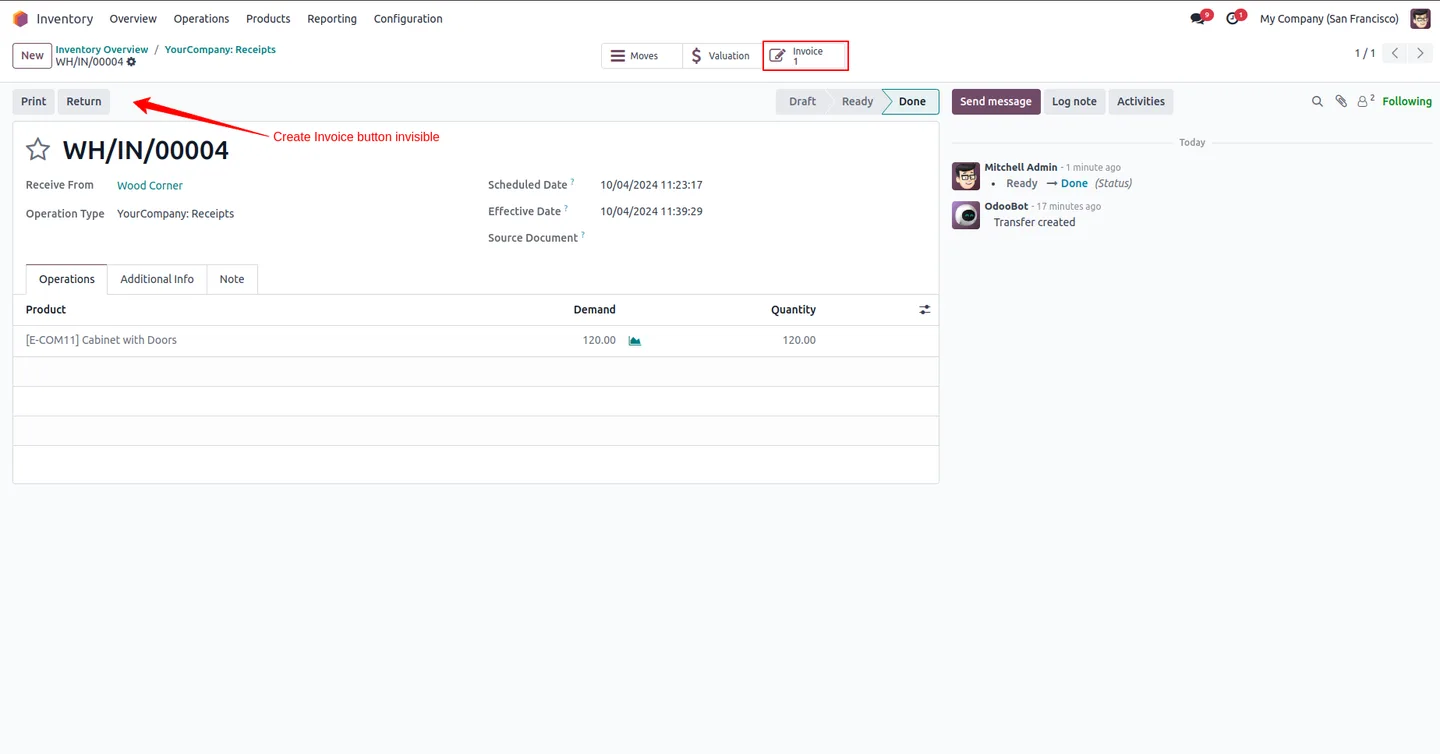Click the Effective Date value 10/04/2024 11:39:29
The height and width of the screenshot is (754, 1440).
(651, 212)
